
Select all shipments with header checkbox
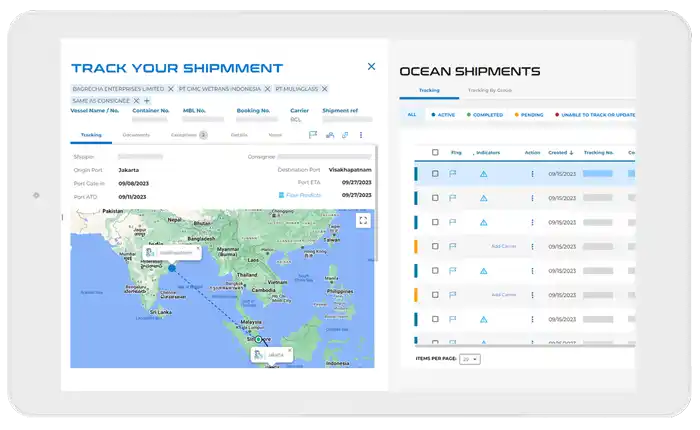(435, 153)
